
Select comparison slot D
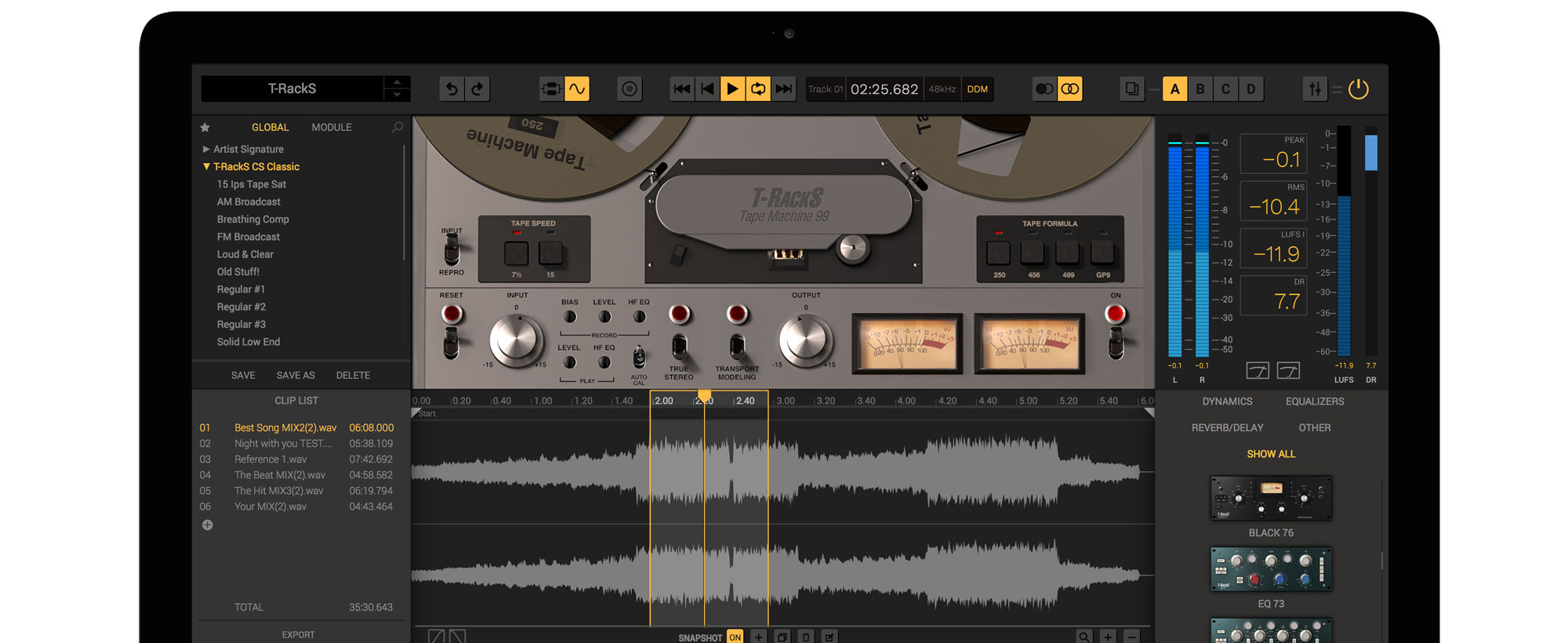pyautogui.click(x=1251, y=89)
